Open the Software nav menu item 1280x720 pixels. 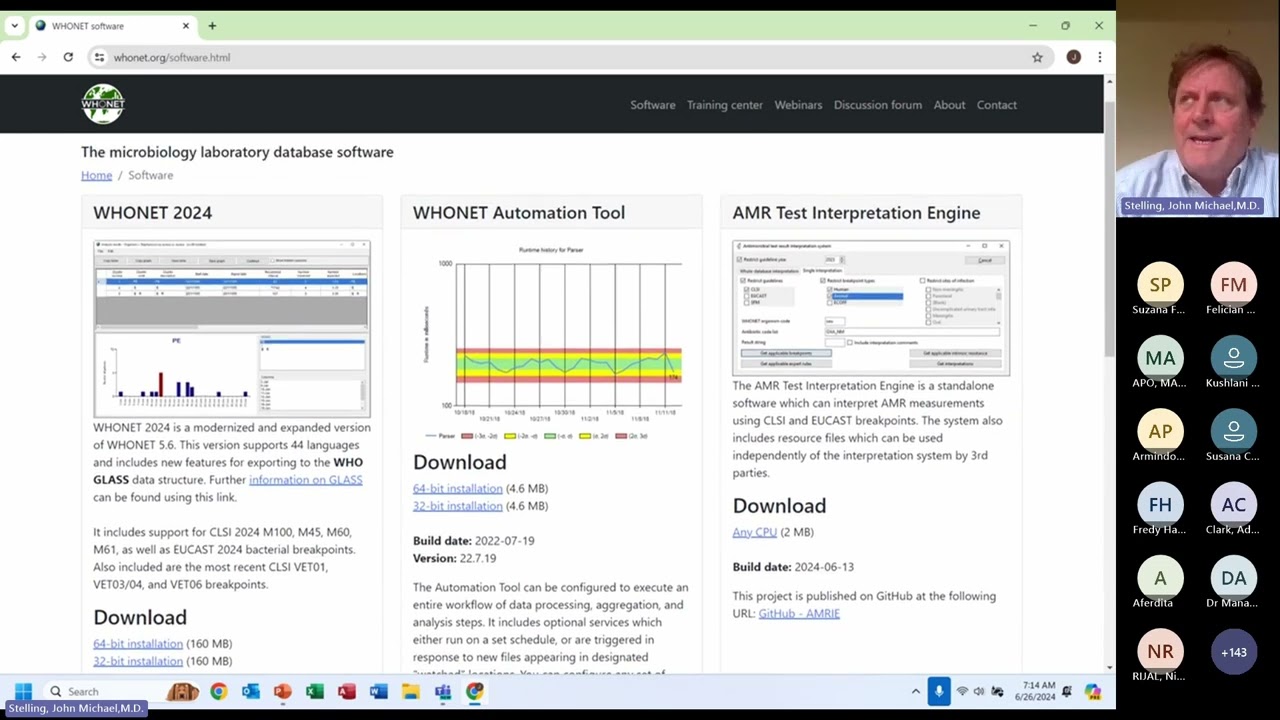652,105
